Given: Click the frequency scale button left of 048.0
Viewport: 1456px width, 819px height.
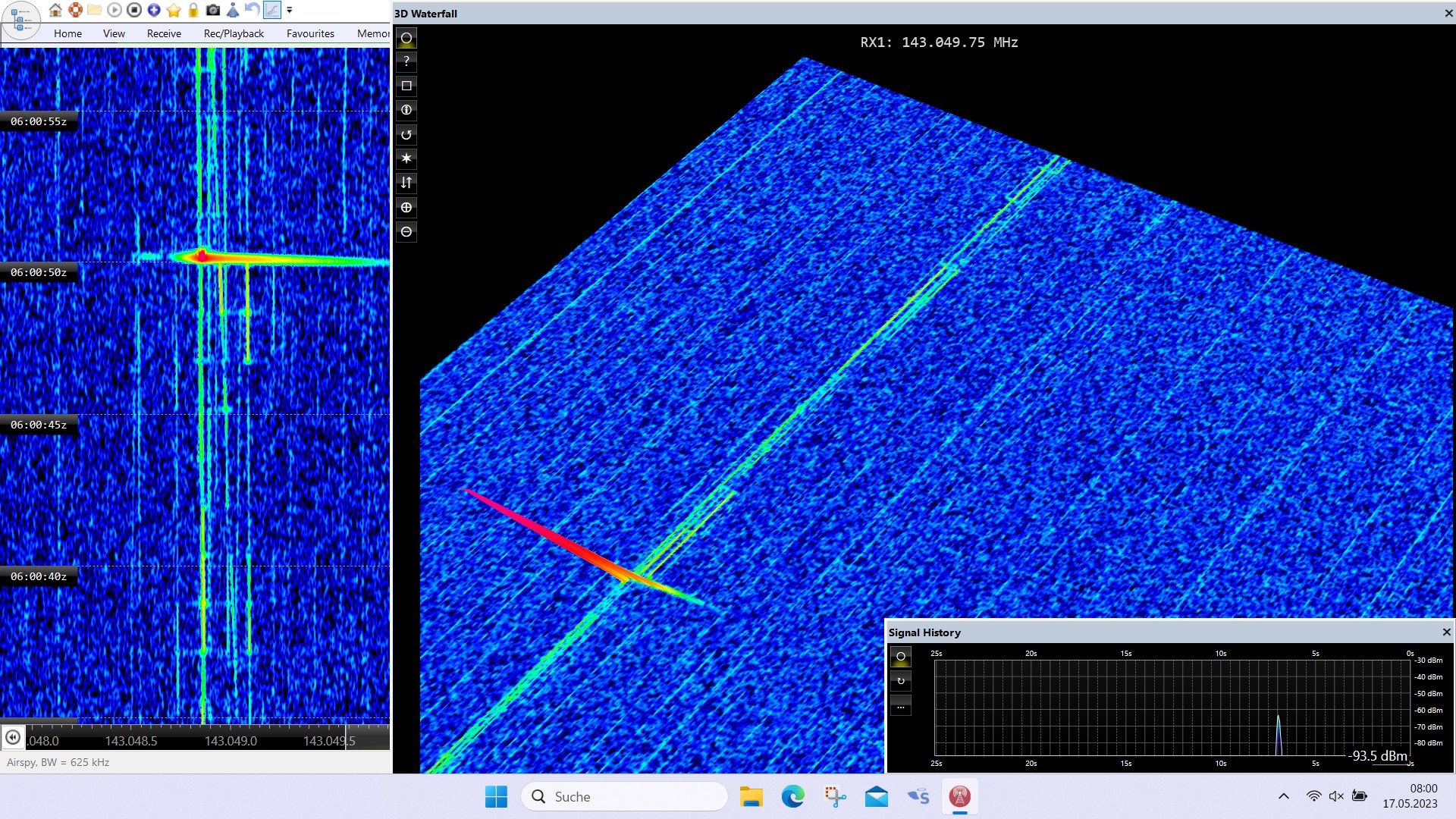Looking at the screenshot, I should pos(13,737).
